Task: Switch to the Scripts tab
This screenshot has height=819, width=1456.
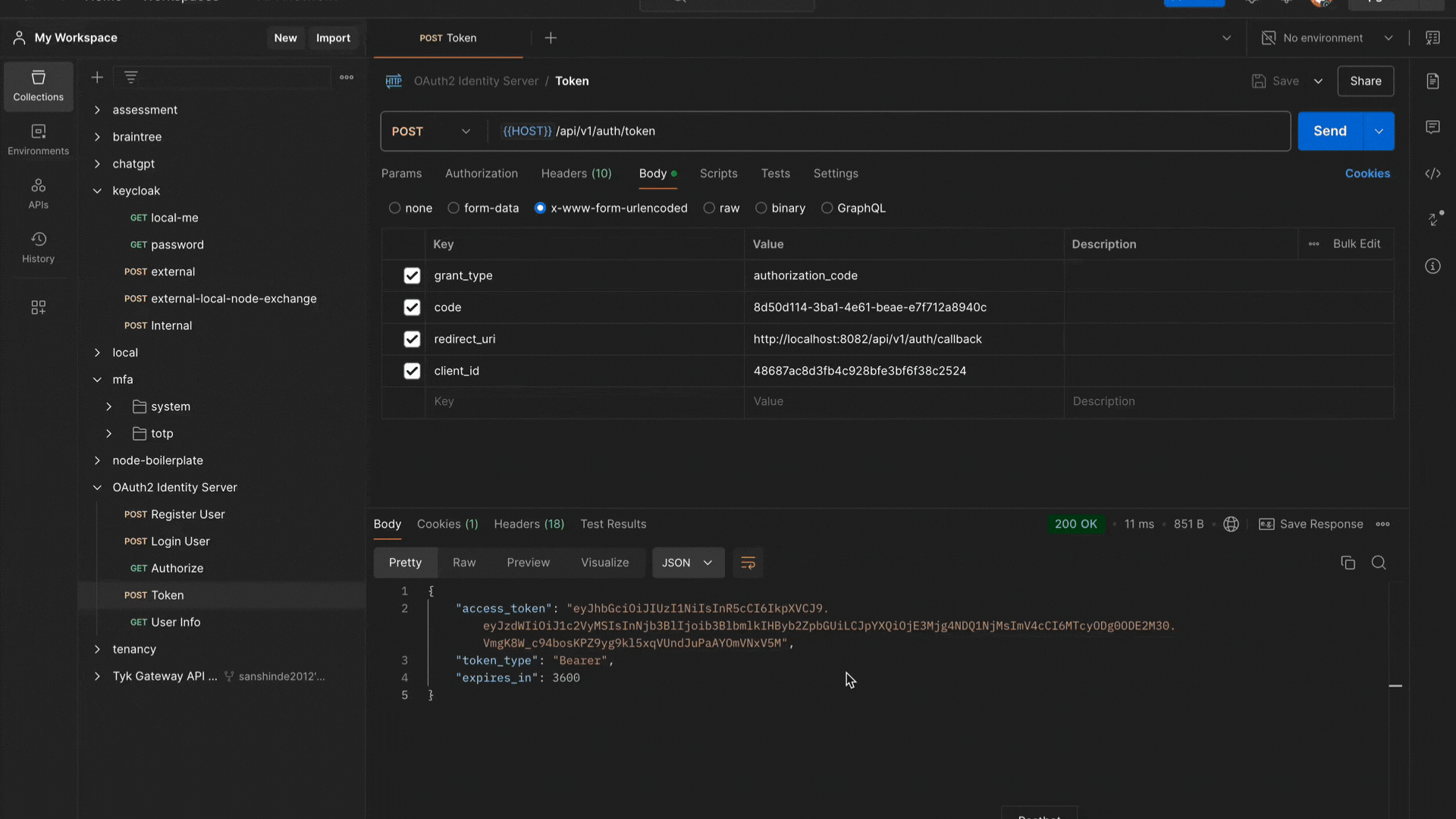Action: 718,174
